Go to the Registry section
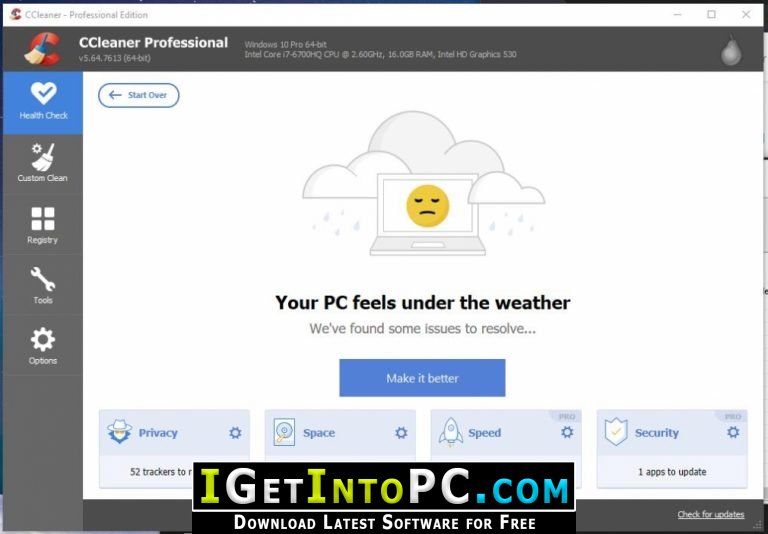The height and width of the screenshot is (534, 768). 43,225
